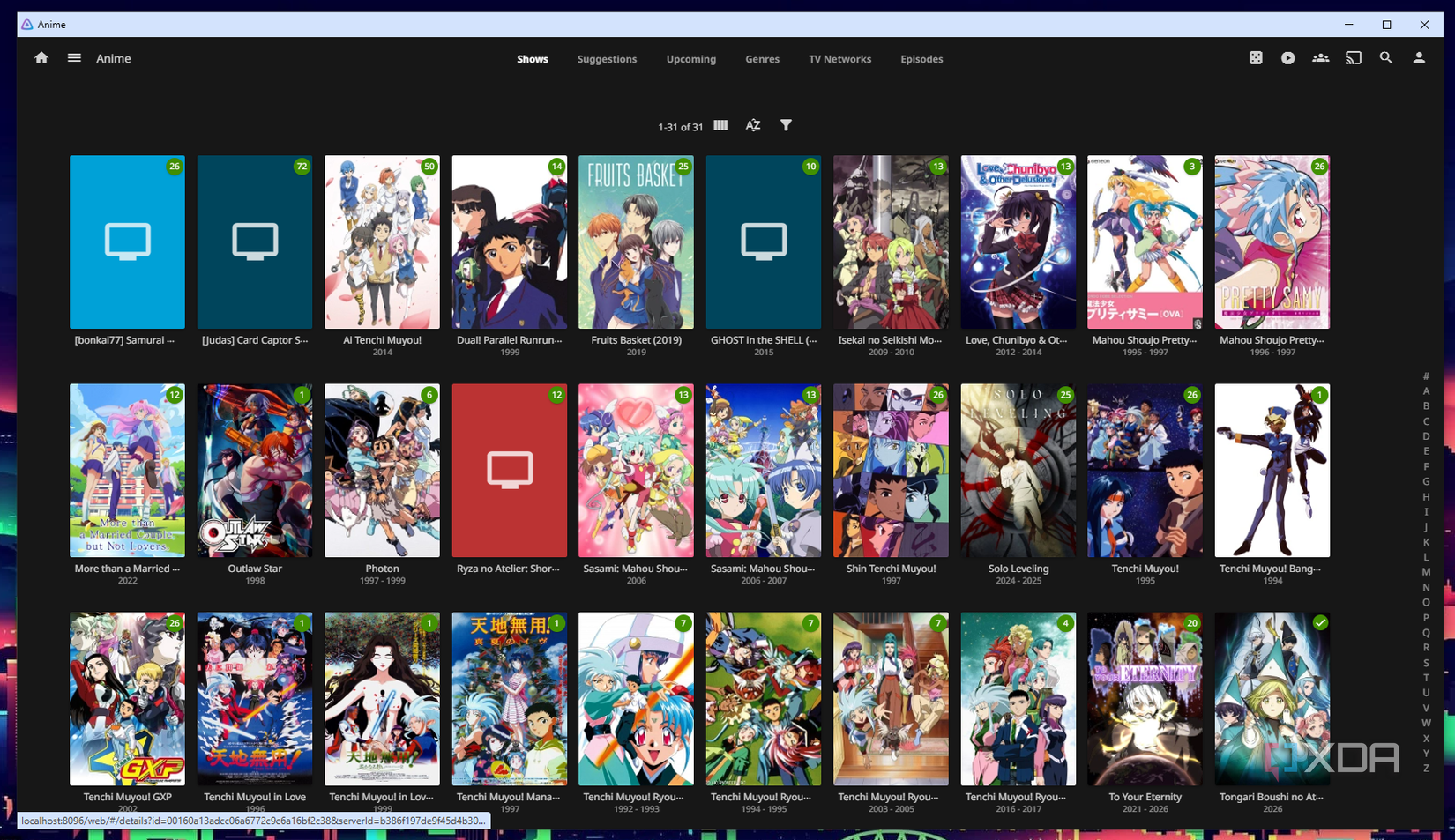Change the view layout icon
The width and height of the screenshot is (1455, 840).
coord(720,125)
